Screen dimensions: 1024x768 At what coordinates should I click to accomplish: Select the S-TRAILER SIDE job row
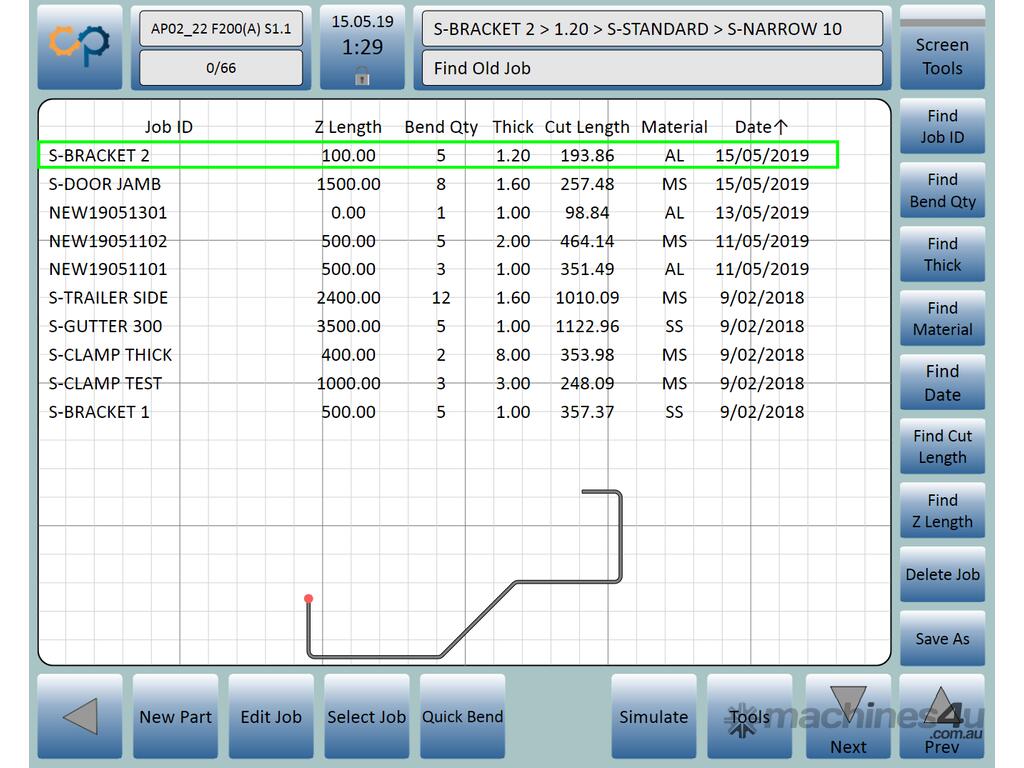(x=108, y=298)
